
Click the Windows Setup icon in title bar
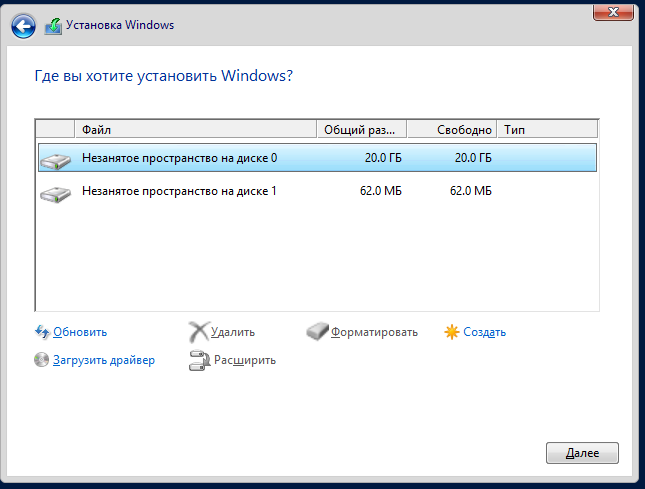[53, 26]
